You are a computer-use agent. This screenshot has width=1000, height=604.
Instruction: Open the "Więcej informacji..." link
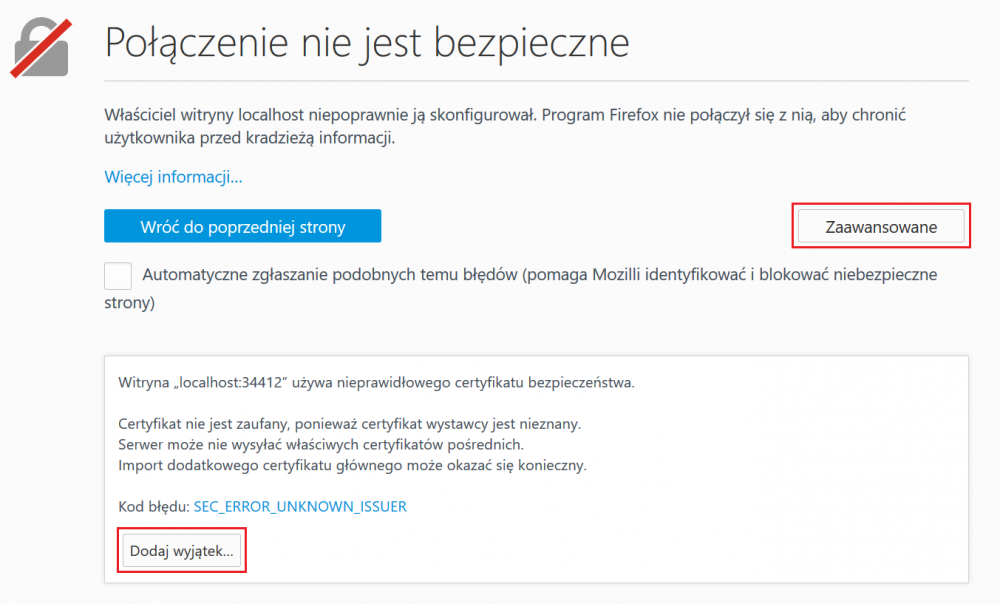pyautogui.click(x=173, y=177)
